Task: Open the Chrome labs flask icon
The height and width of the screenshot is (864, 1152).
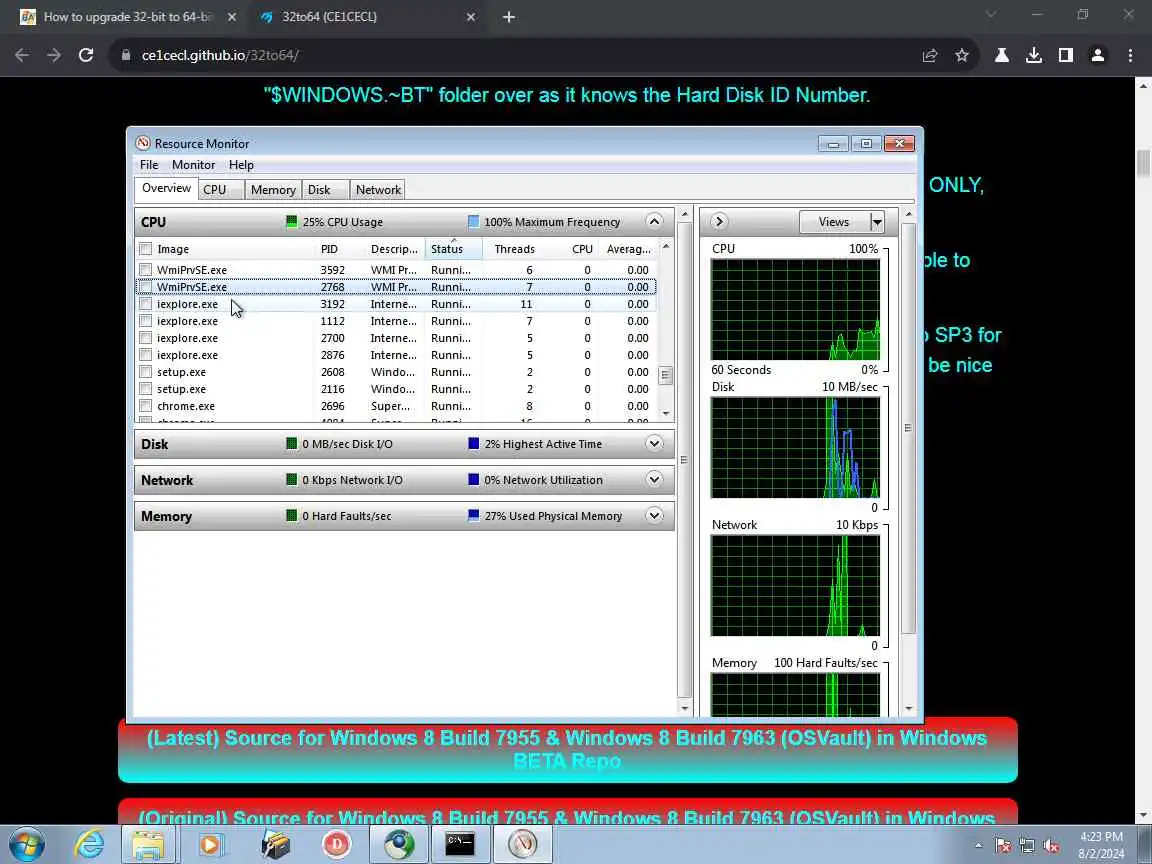Action: [x=1001, y=55]
